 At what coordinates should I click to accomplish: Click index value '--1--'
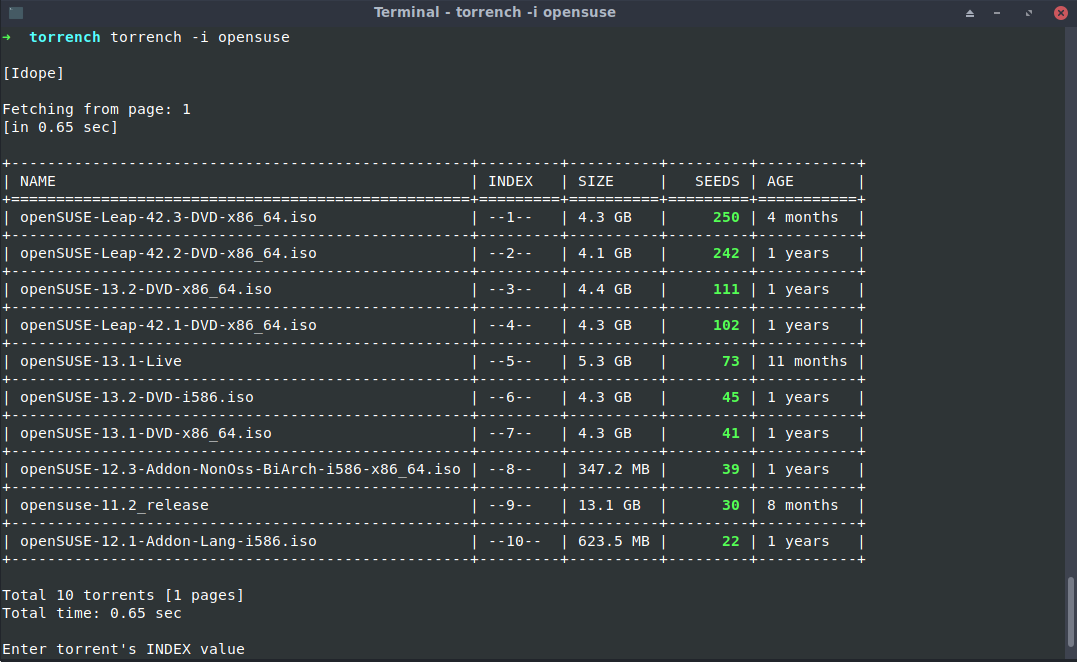click(x=510, y=217)
